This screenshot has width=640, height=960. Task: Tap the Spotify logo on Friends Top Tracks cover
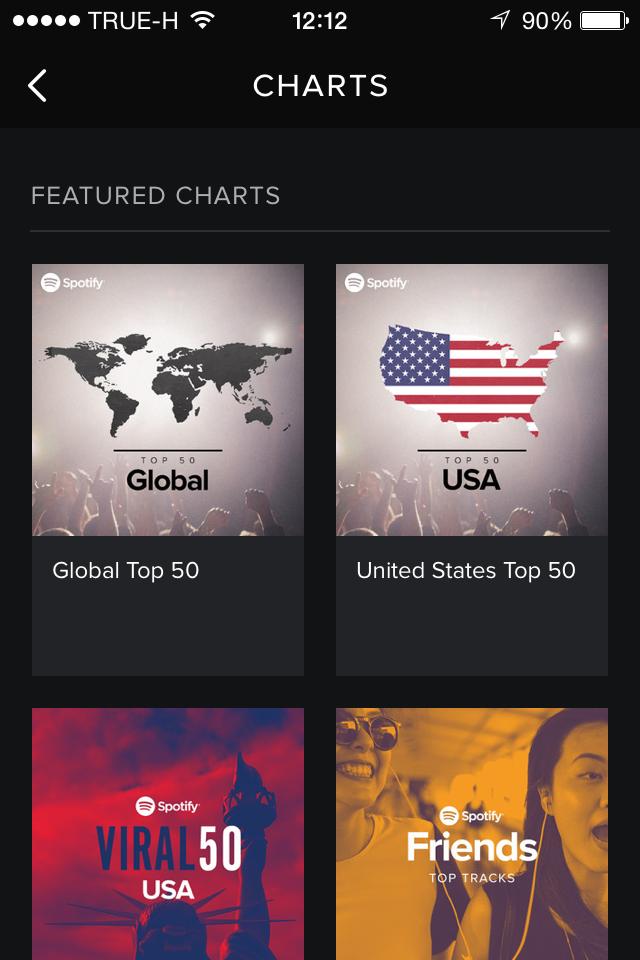472,816
